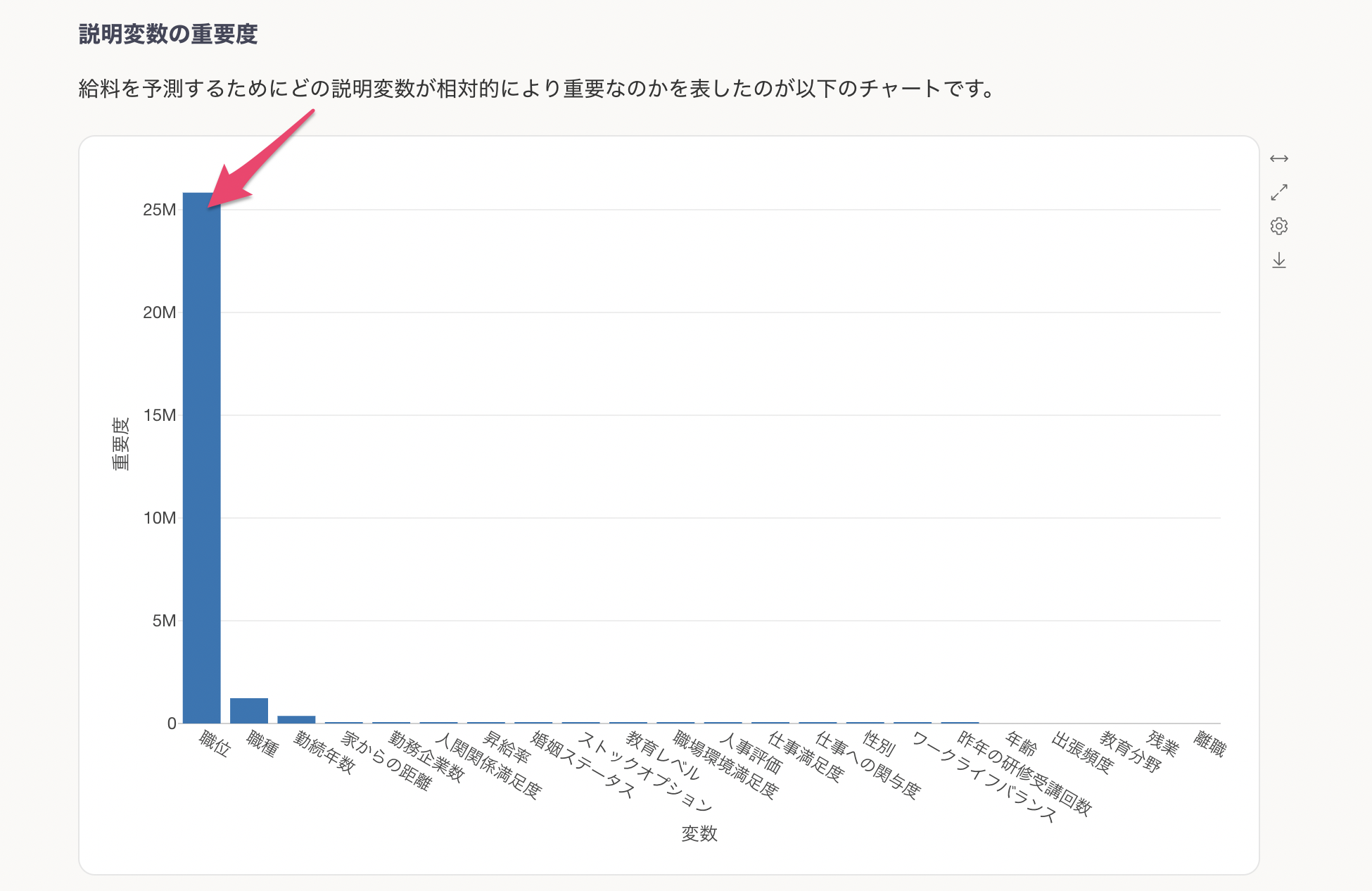
Task: Click the 説明変数の重要度 heading
Action: tap(168, 34)
